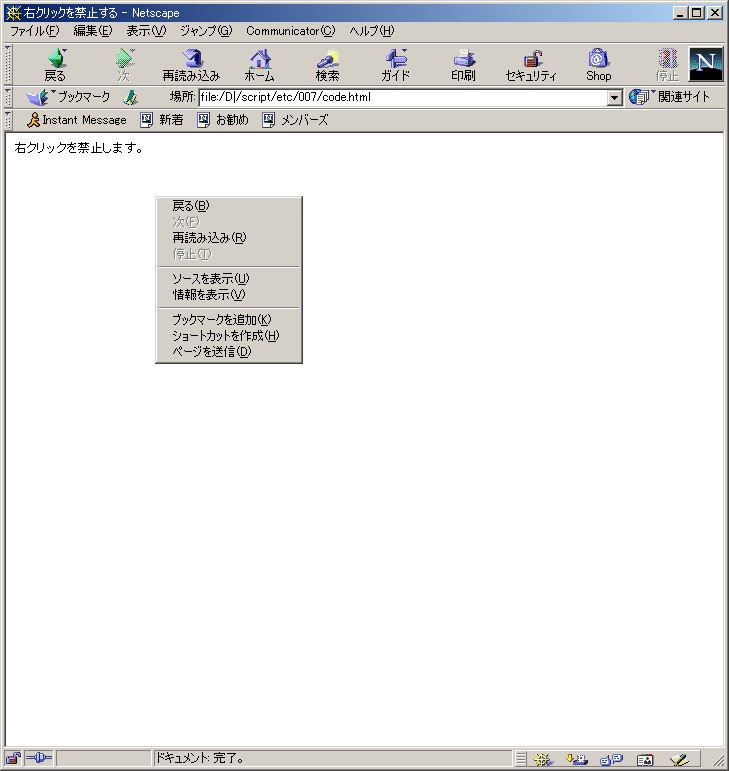The height and width of the screenshot is (771, 729).
Task: Click status text ドキュメント: 完了。
Action: (x=200, y=759)
